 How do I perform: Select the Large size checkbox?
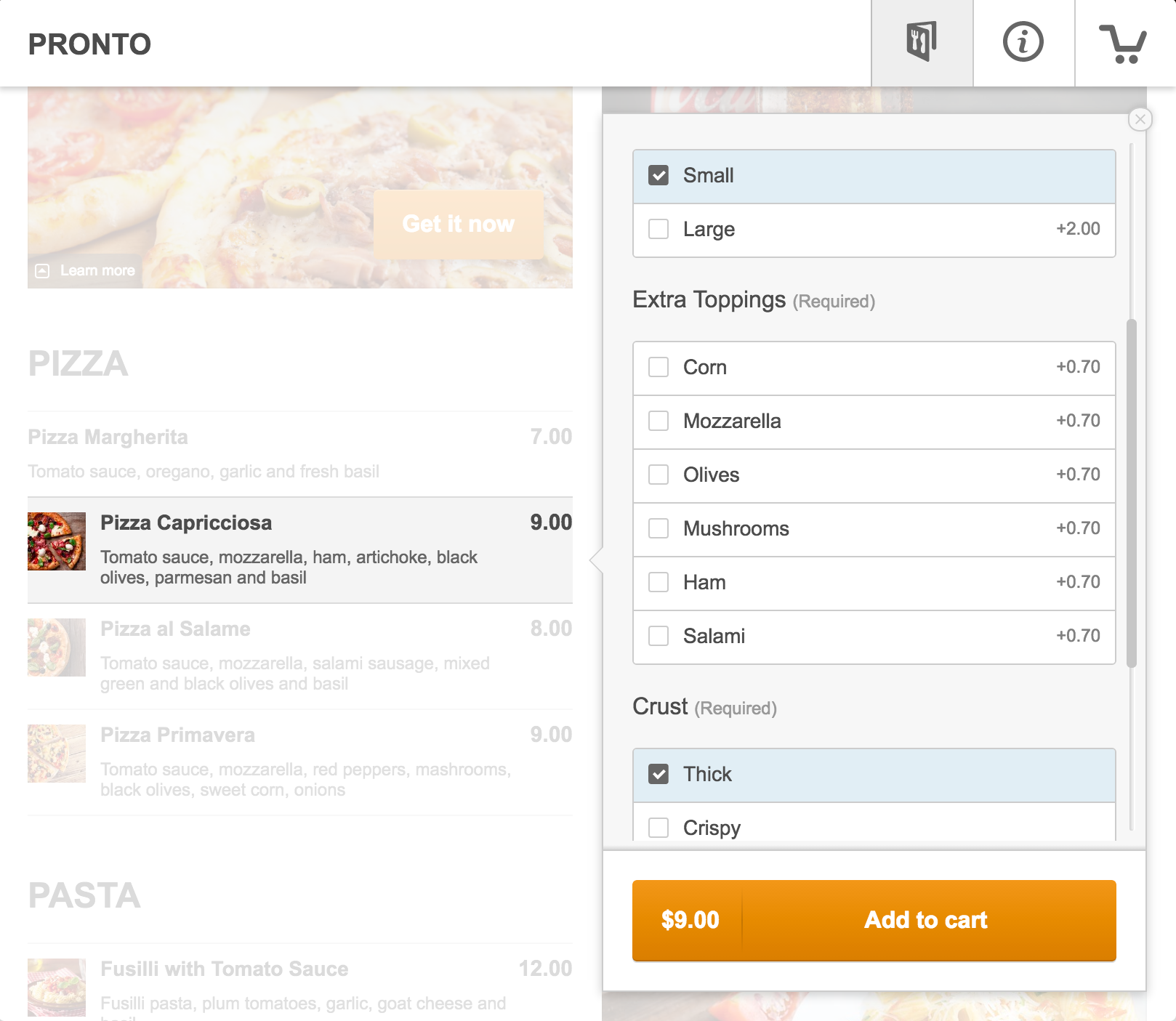point(659,229)
